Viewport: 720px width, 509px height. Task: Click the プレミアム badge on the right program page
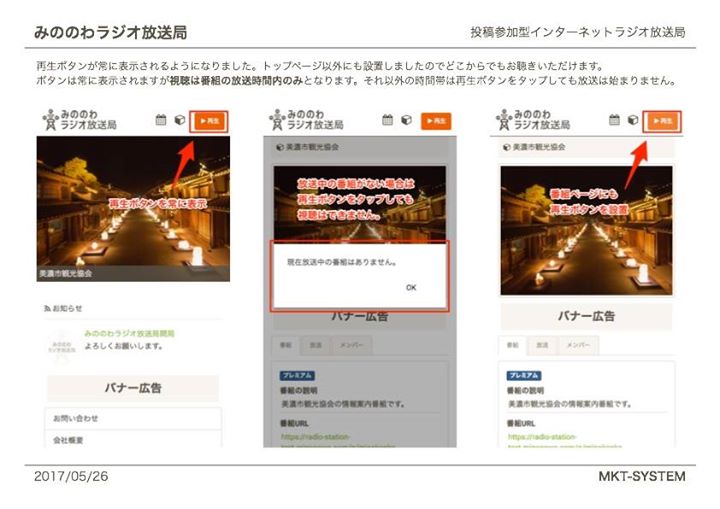coord(524,375)
